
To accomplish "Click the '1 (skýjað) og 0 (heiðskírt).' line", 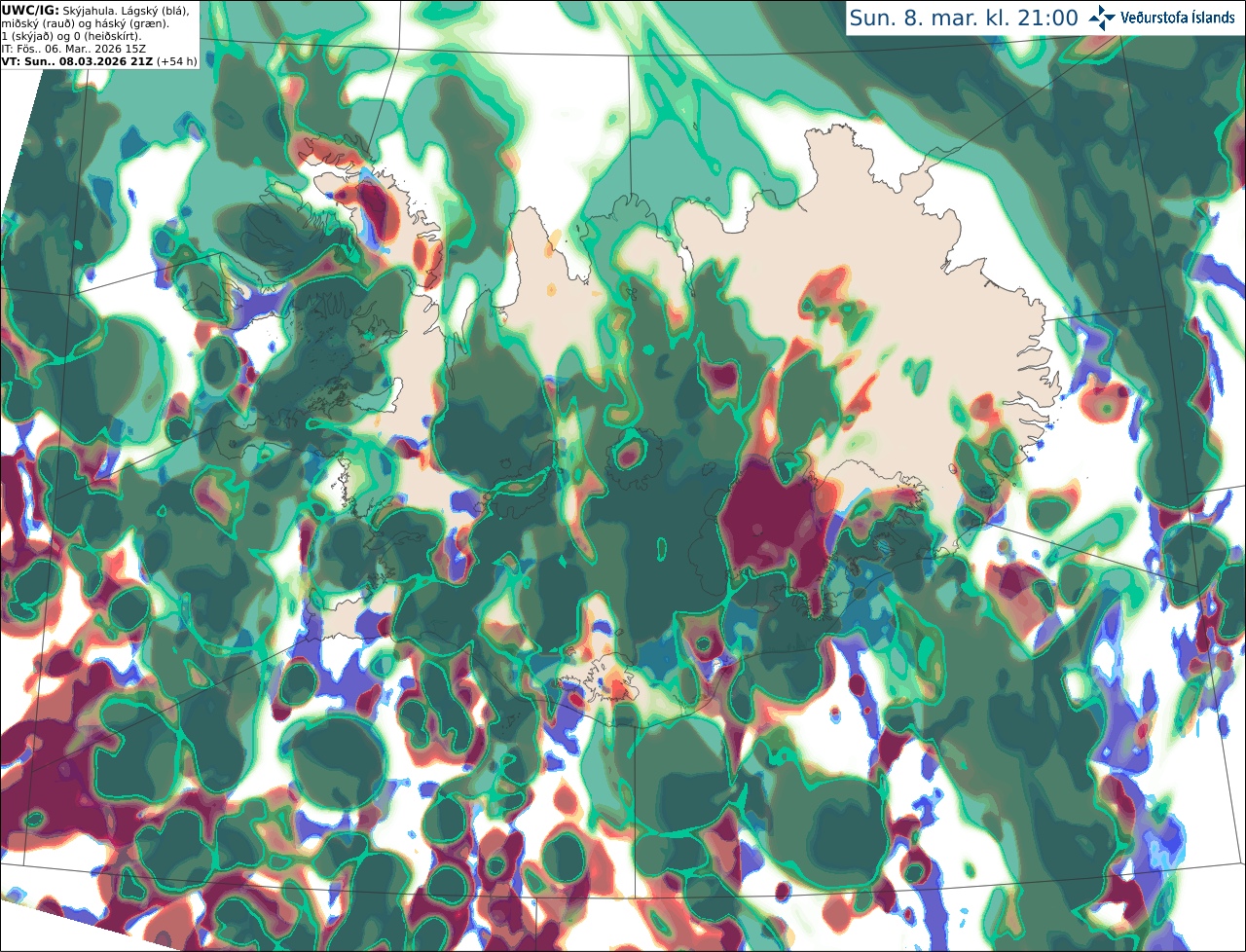I will 71,36.
